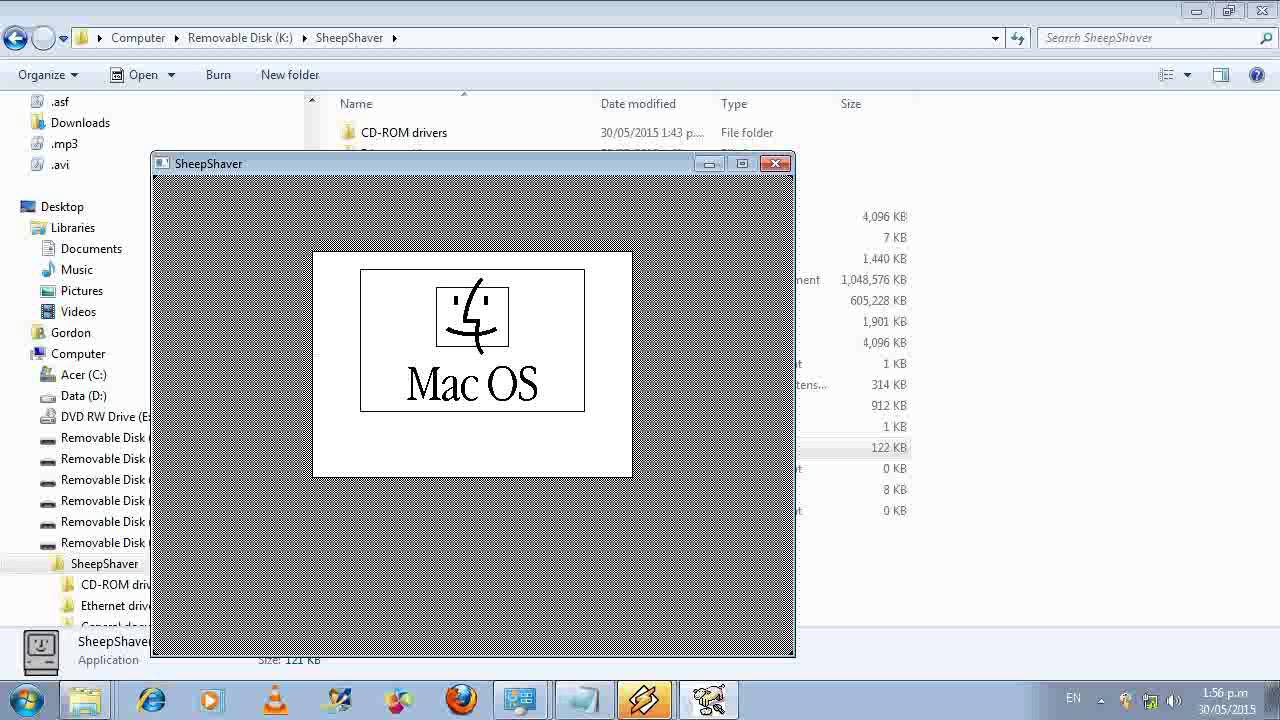Click Computer in the address breadcrumb
The image size is (1280, 720).
pos(138,38)
